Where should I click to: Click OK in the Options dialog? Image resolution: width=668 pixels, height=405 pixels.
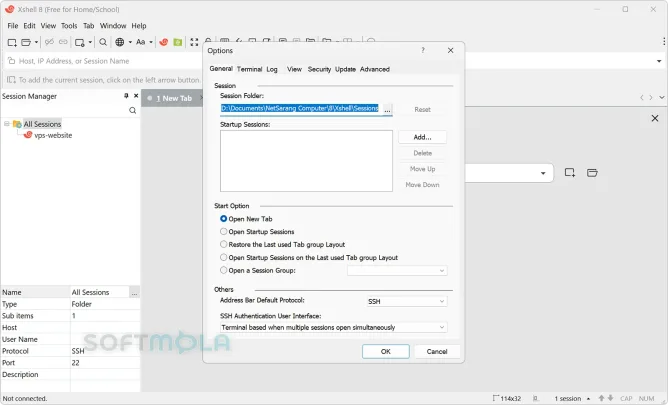(386, 351)
